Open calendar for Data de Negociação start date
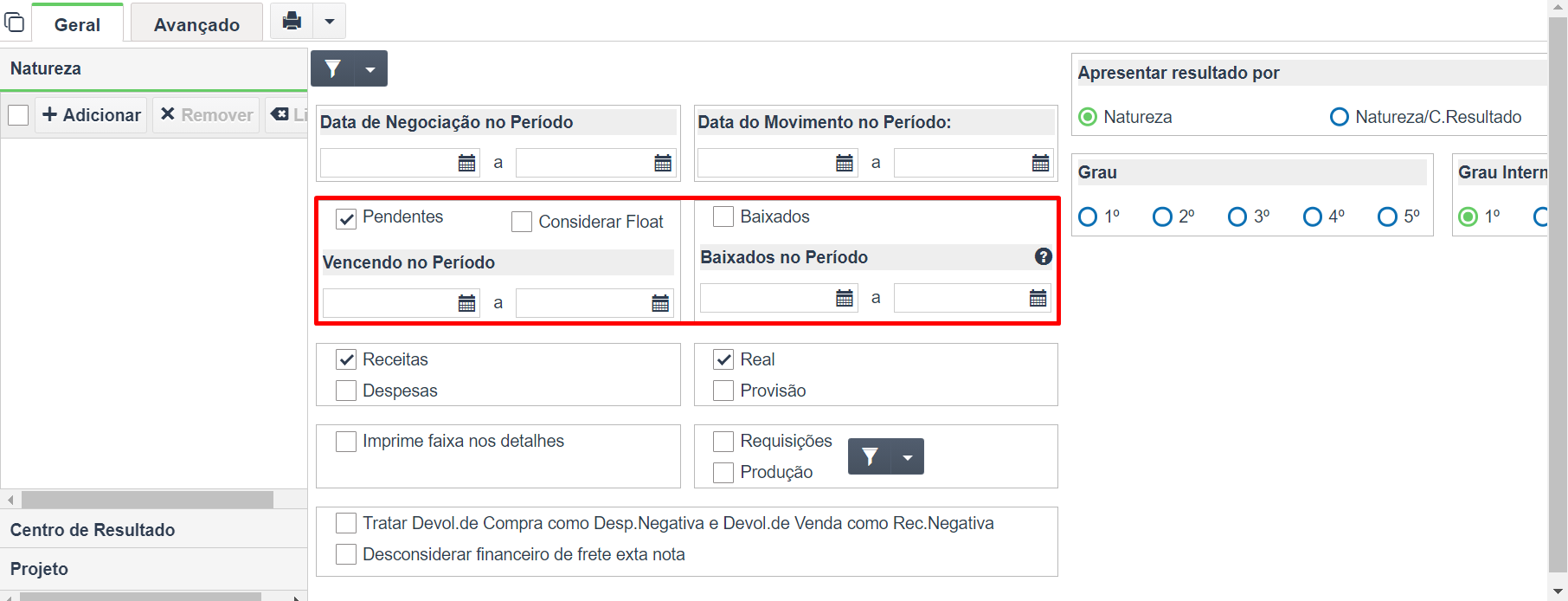This screenshot has height=601, width=1568. point(466,163)
